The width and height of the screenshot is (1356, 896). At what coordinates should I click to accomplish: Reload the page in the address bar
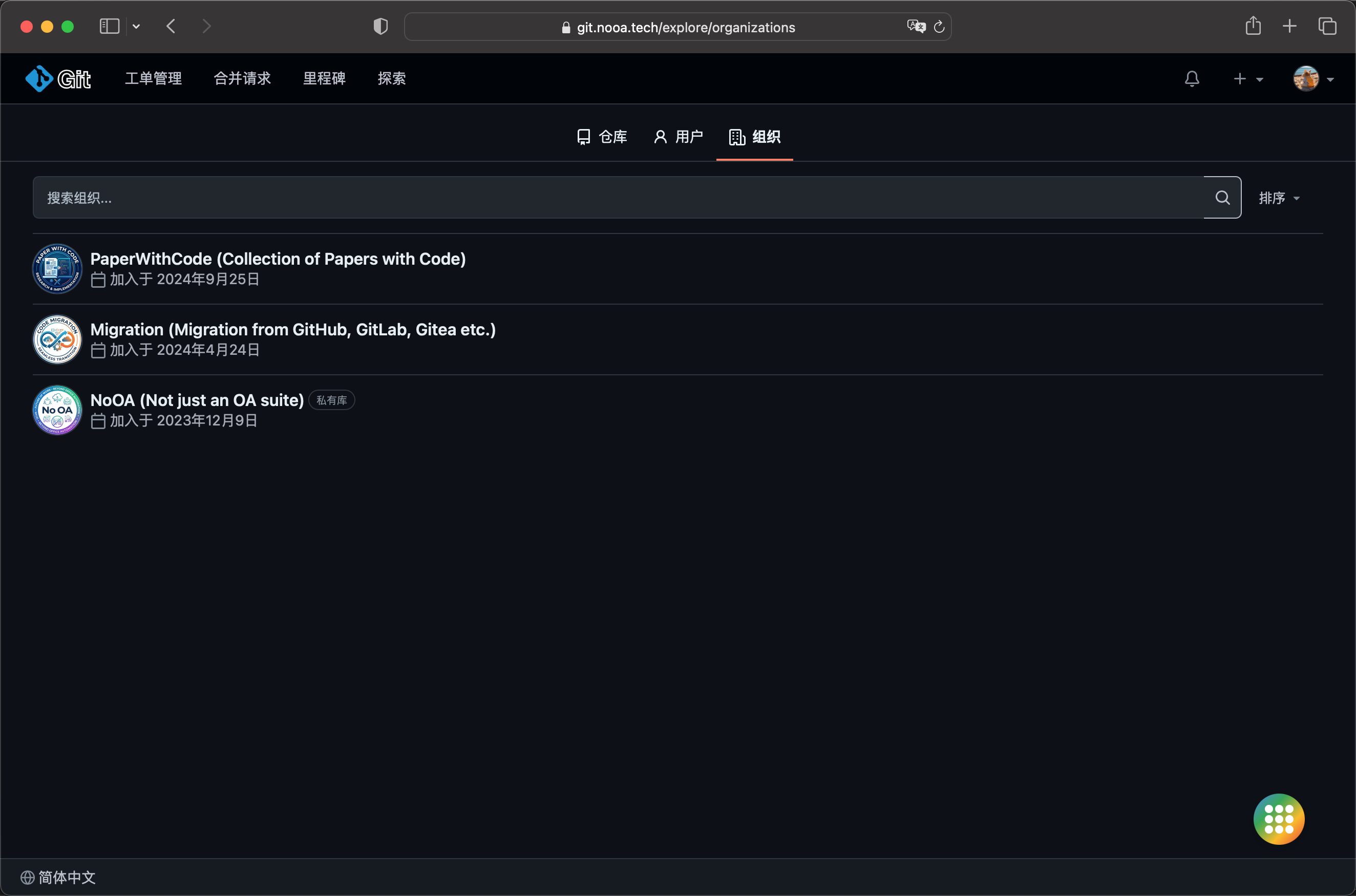(x=939, y=27)
